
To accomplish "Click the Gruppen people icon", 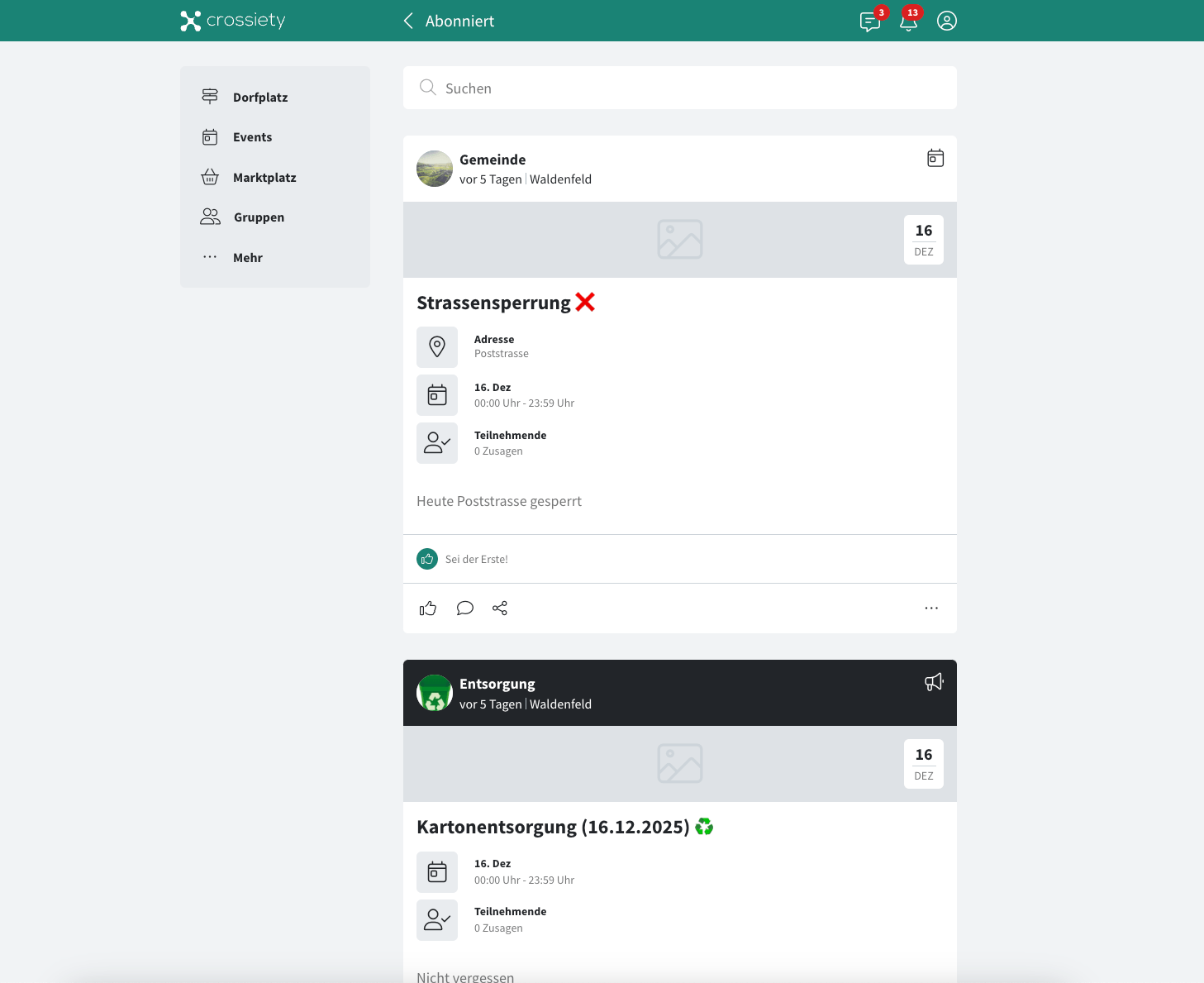I will coord(210,217).
